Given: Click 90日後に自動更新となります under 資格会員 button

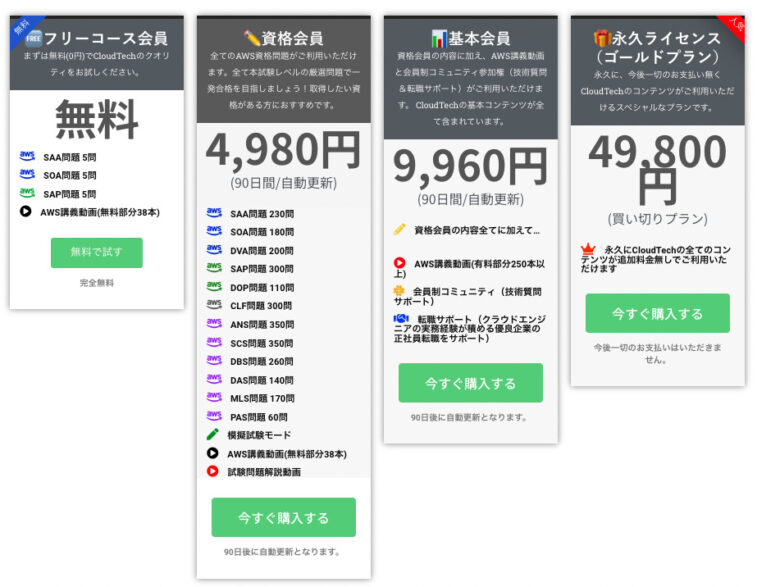Looking at the screenshot, I should [x=282, y=552].
